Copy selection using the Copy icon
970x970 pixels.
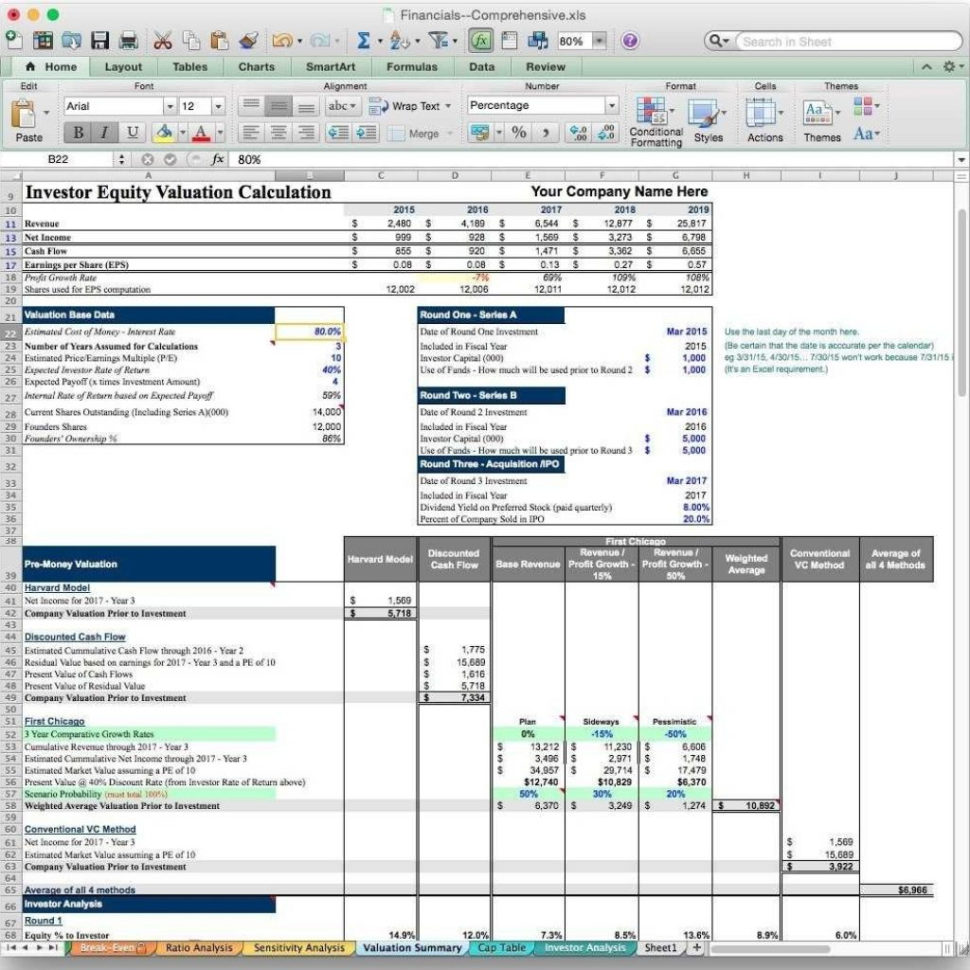click(191, 41)
